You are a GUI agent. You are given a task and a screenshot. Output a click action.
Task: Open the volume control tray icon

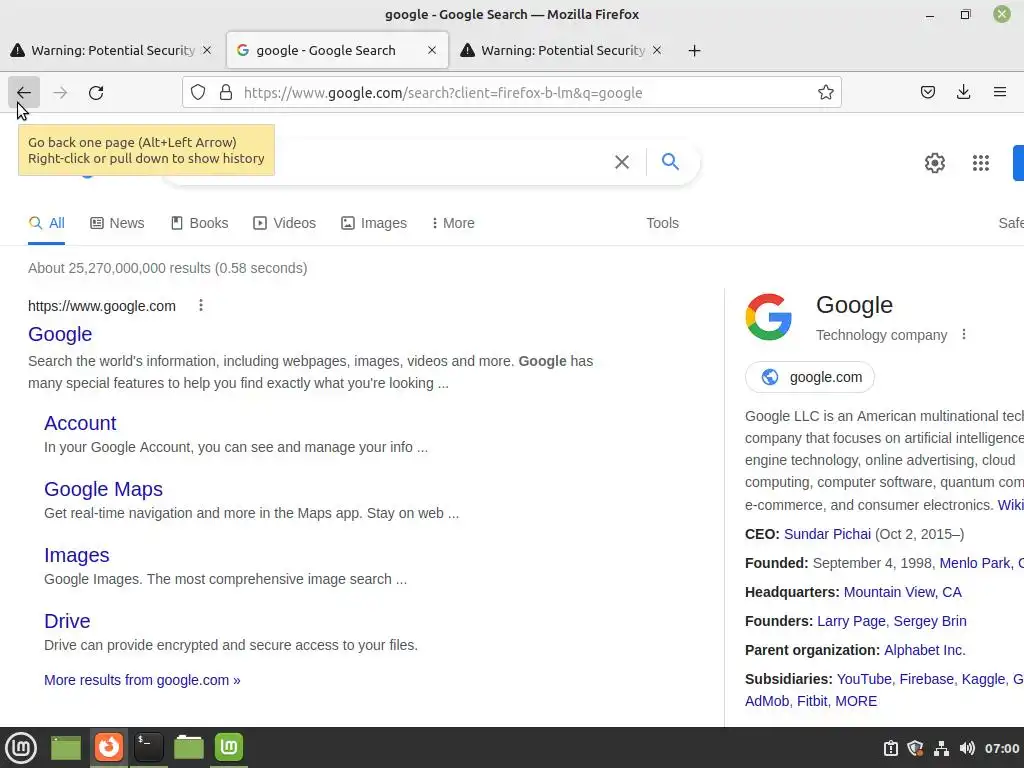(967, 748)
